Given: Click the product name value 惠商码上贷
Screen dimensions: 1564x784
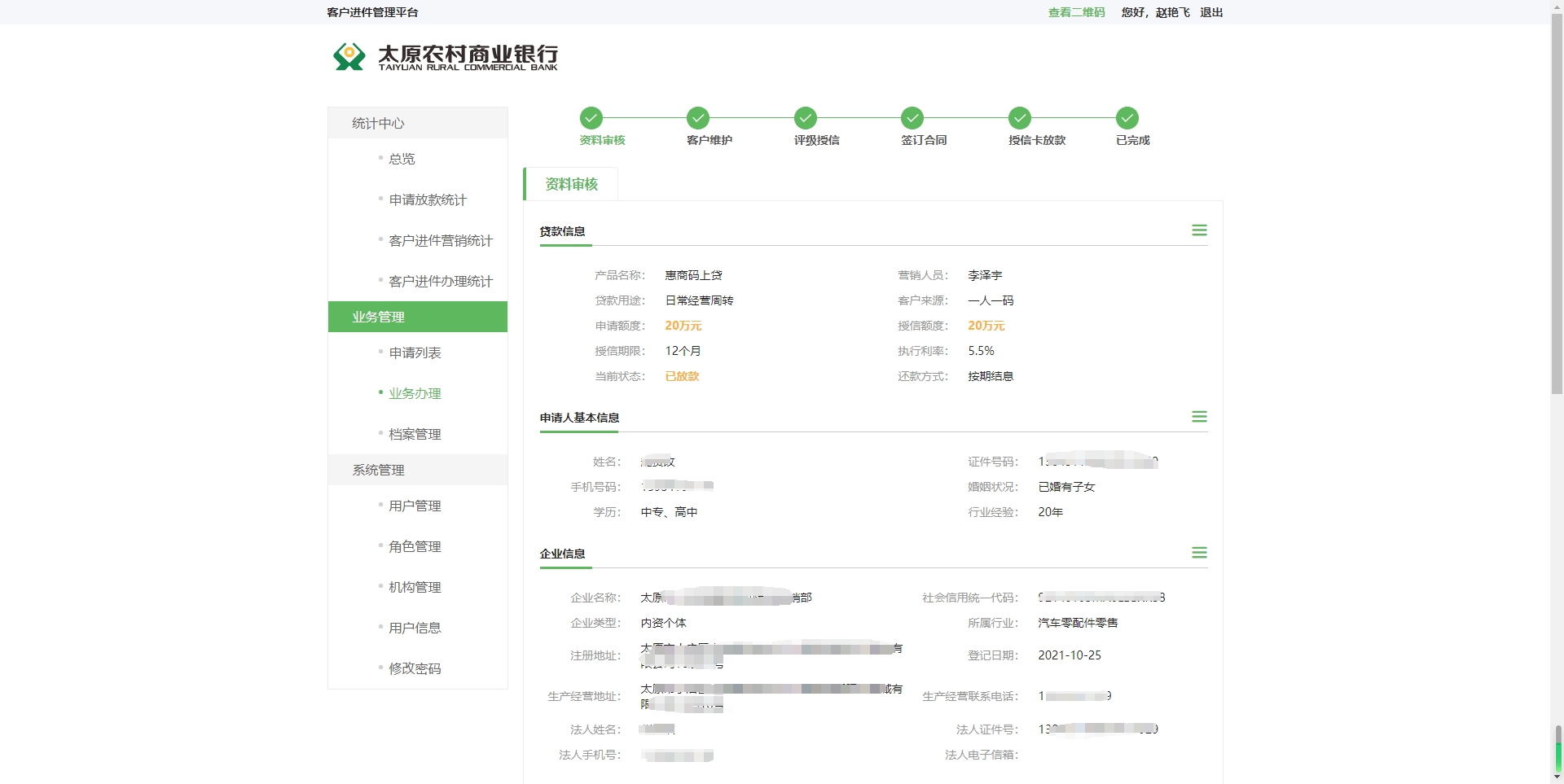Looking at the screenshot, I should click(693, 275).
